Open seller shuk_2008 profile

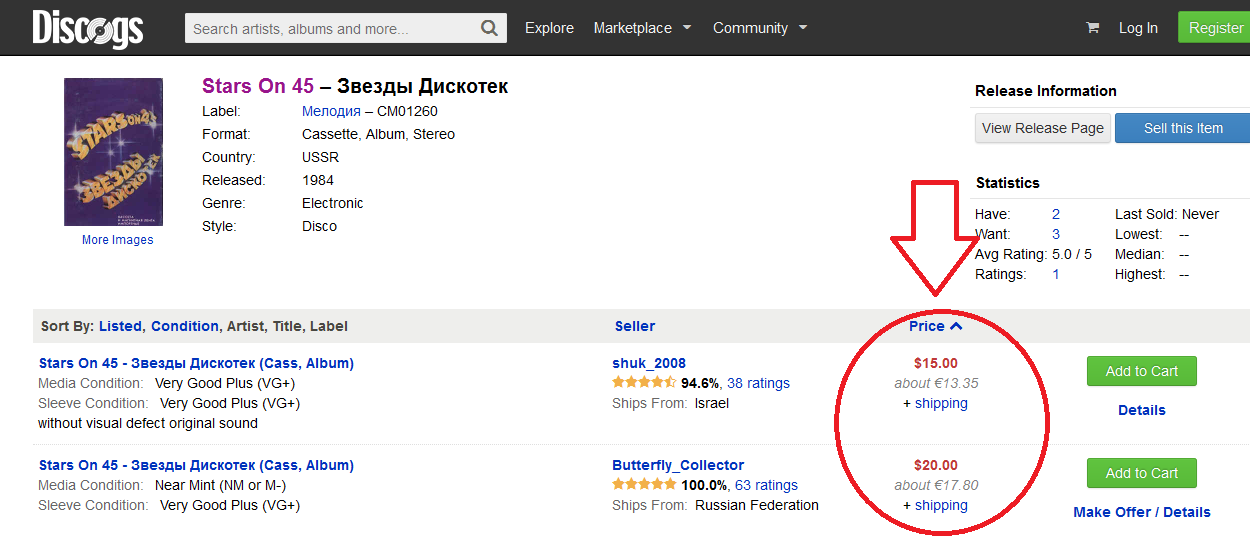pos(649,363)
